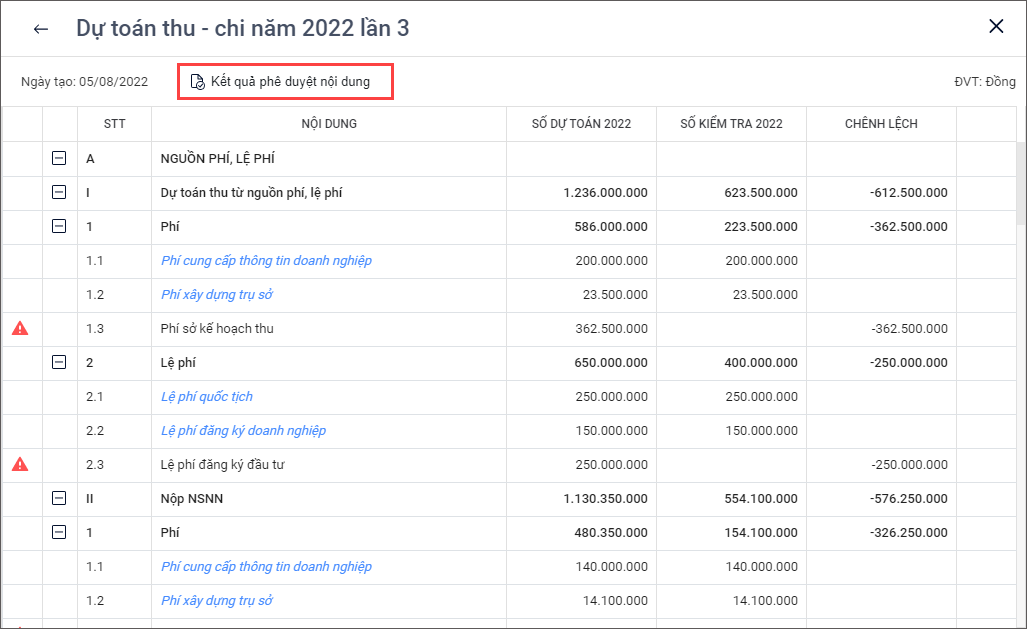This screenshot has height=629, width=1027.
Task: Open Kết quả phê duyệt nội dung
Action: 285,82
